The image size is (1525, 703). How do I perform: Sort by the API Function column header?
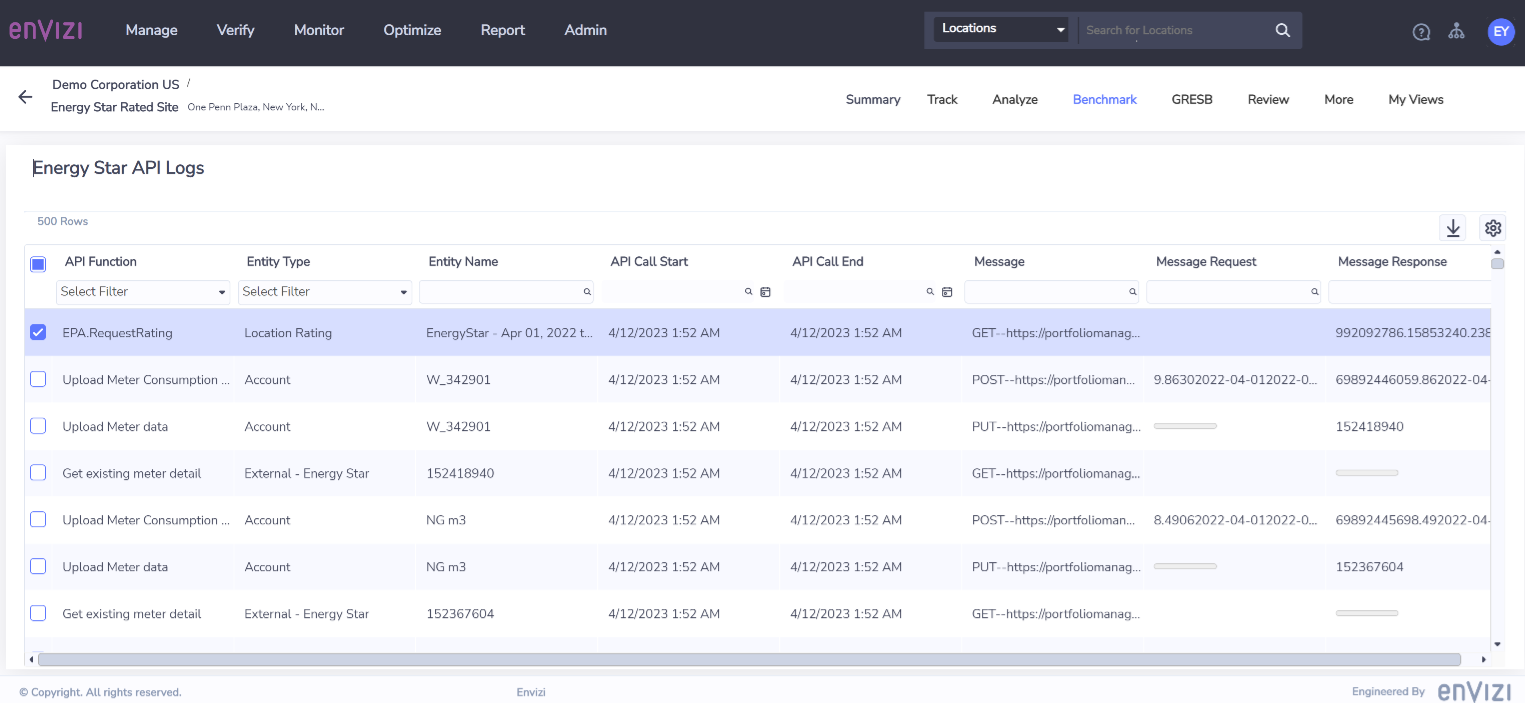pos(101,262)
